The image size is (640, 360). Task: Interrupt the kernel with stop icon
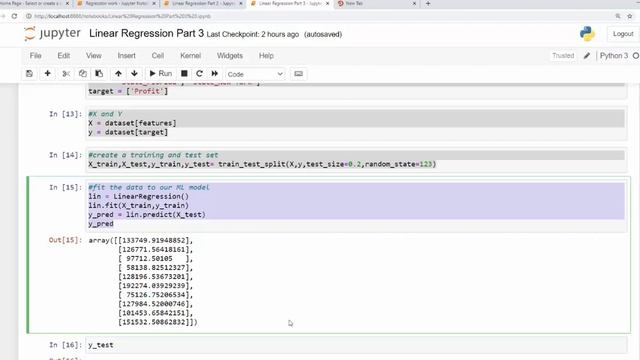[x=184, y=74]
